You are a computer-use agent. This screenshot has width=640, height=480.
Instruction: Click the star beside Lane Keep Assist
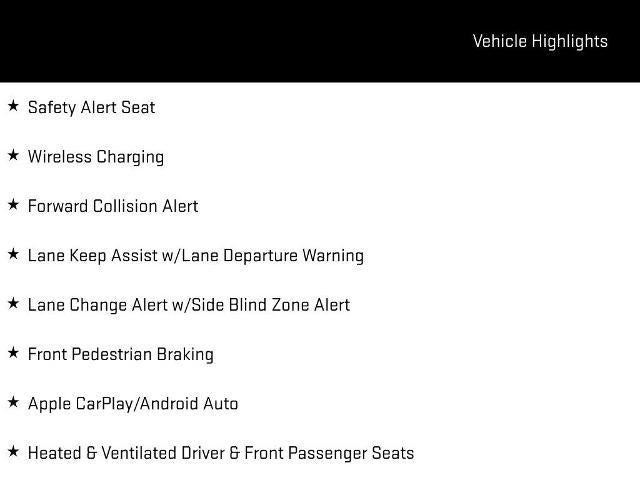click(x=13, y=254)
